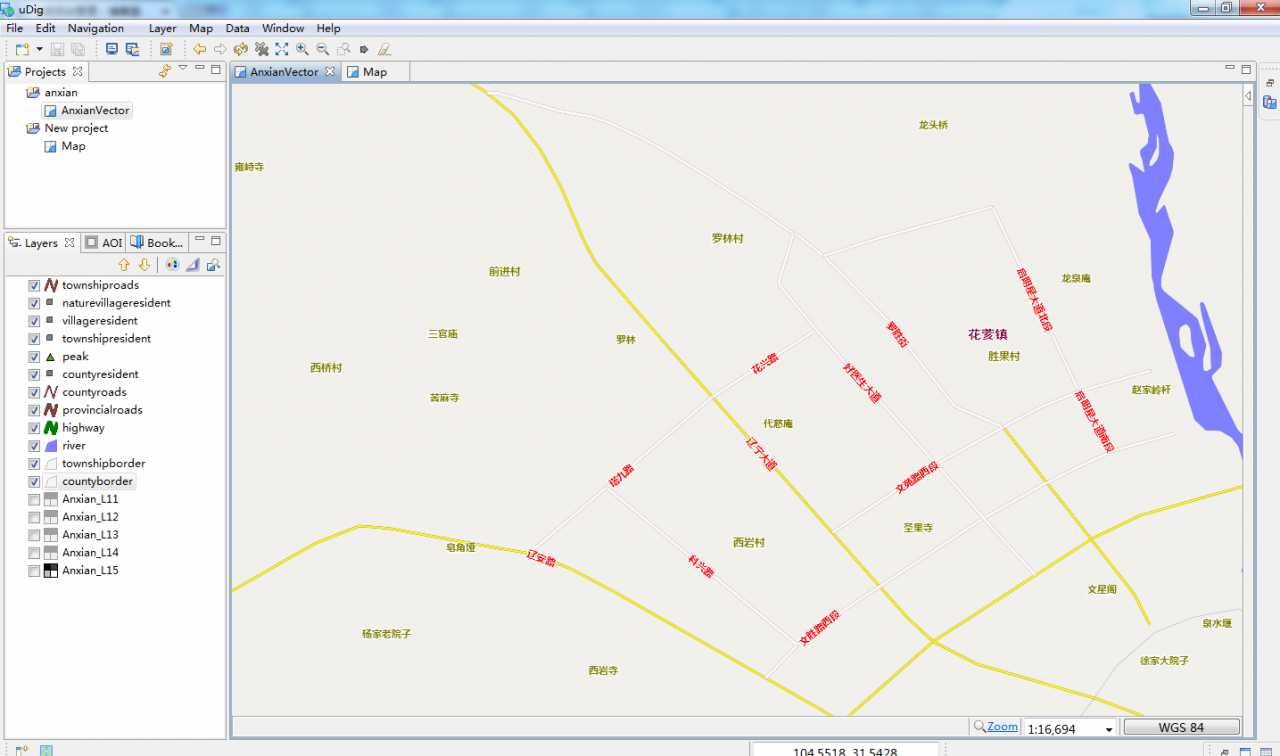Viewport: 1280px width, 756px height.
Task: Move layer up with yellow arrow
Action: point(124,265)
